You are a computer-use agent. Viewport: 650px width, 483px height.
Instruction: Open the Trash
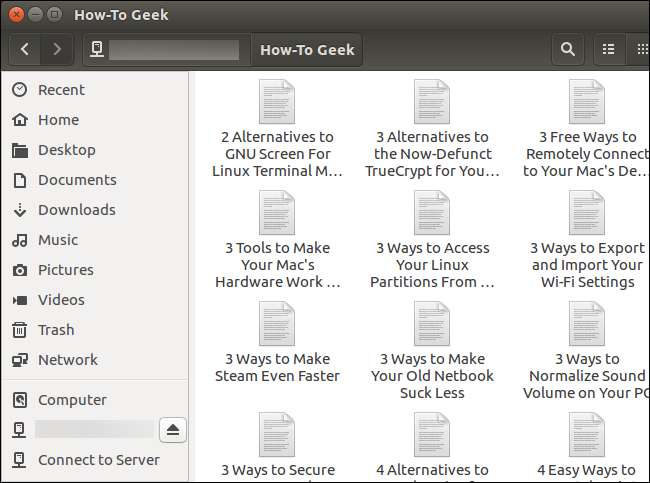click(x=56, y=330)
